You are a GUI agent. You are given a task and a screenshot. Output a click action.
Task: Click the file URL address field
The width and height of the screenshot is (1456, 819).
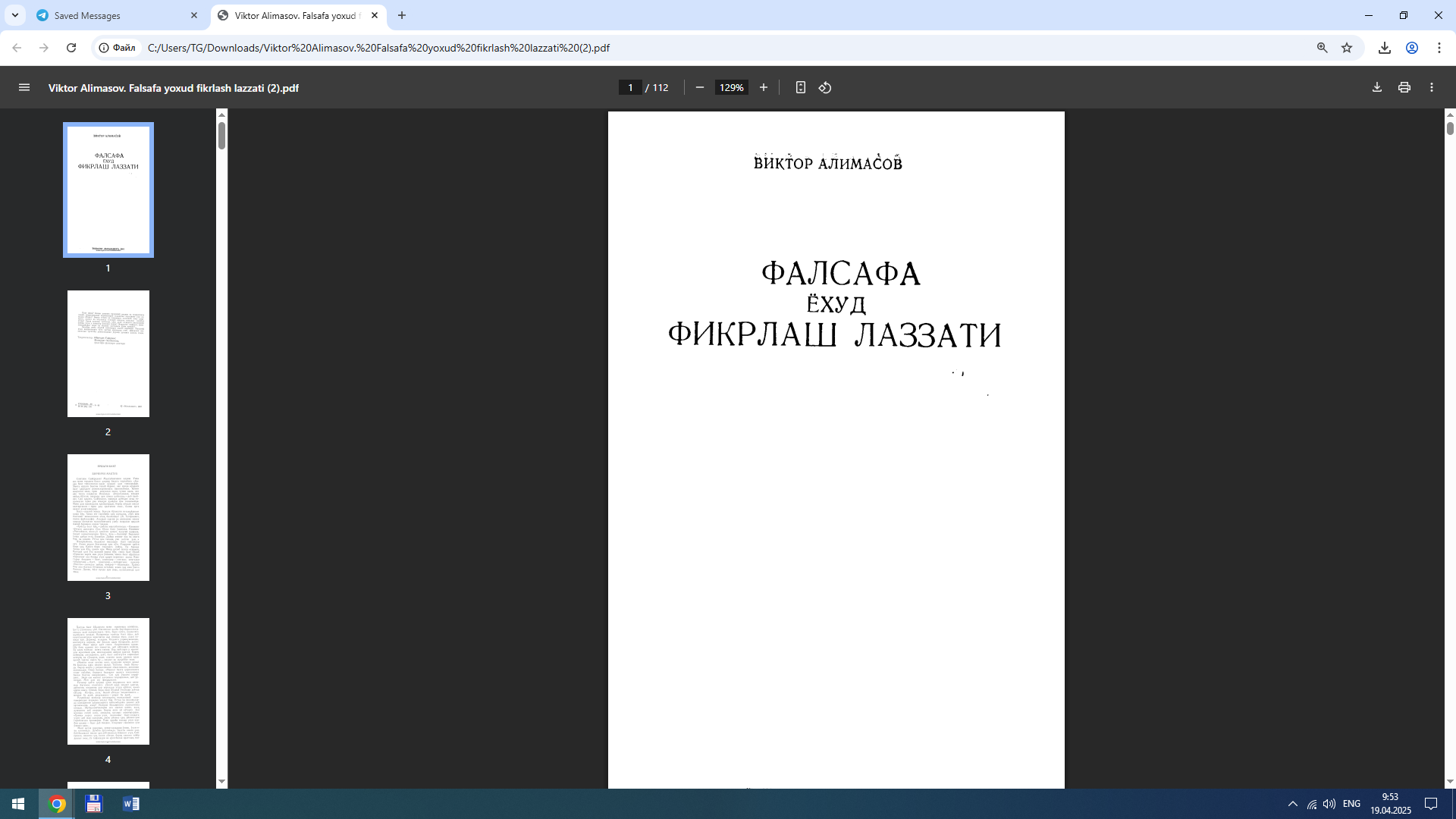coord(379,48)
